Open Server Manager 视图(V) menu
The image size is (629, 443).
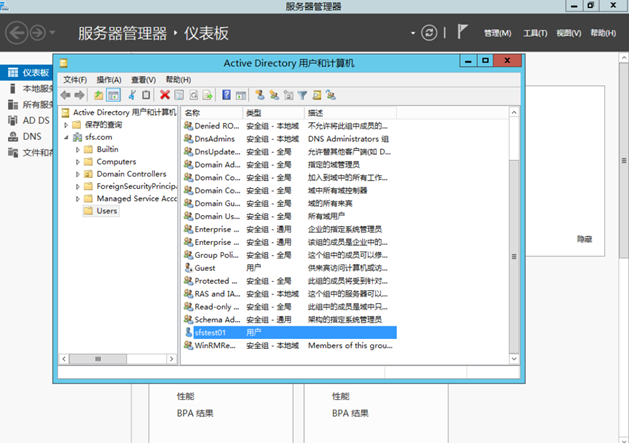tap(569, 33)
